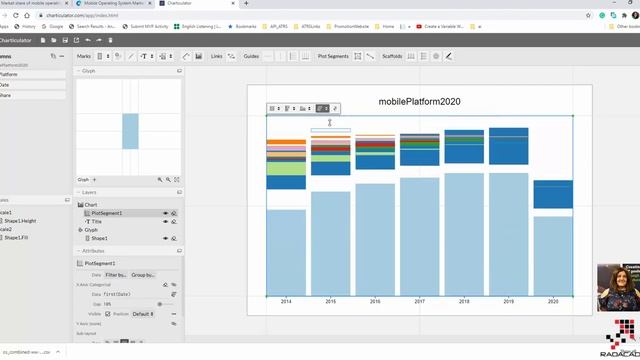Bookmark this page with the star icon
640x360 pixels.
[x=588, y=16]
